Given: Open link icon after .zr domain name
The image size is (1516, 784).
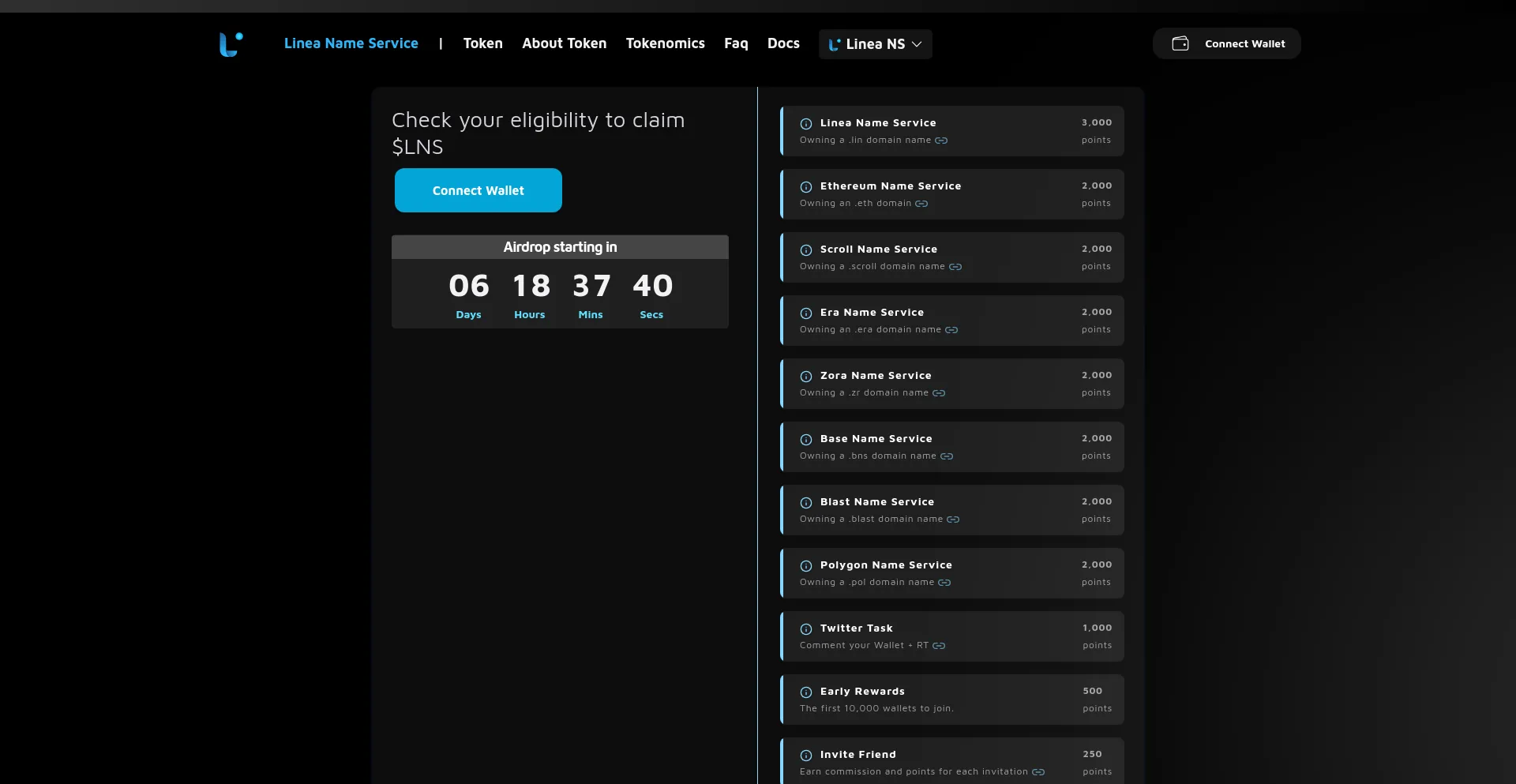Looking at the screenshot, I should (x=939, y=393).
